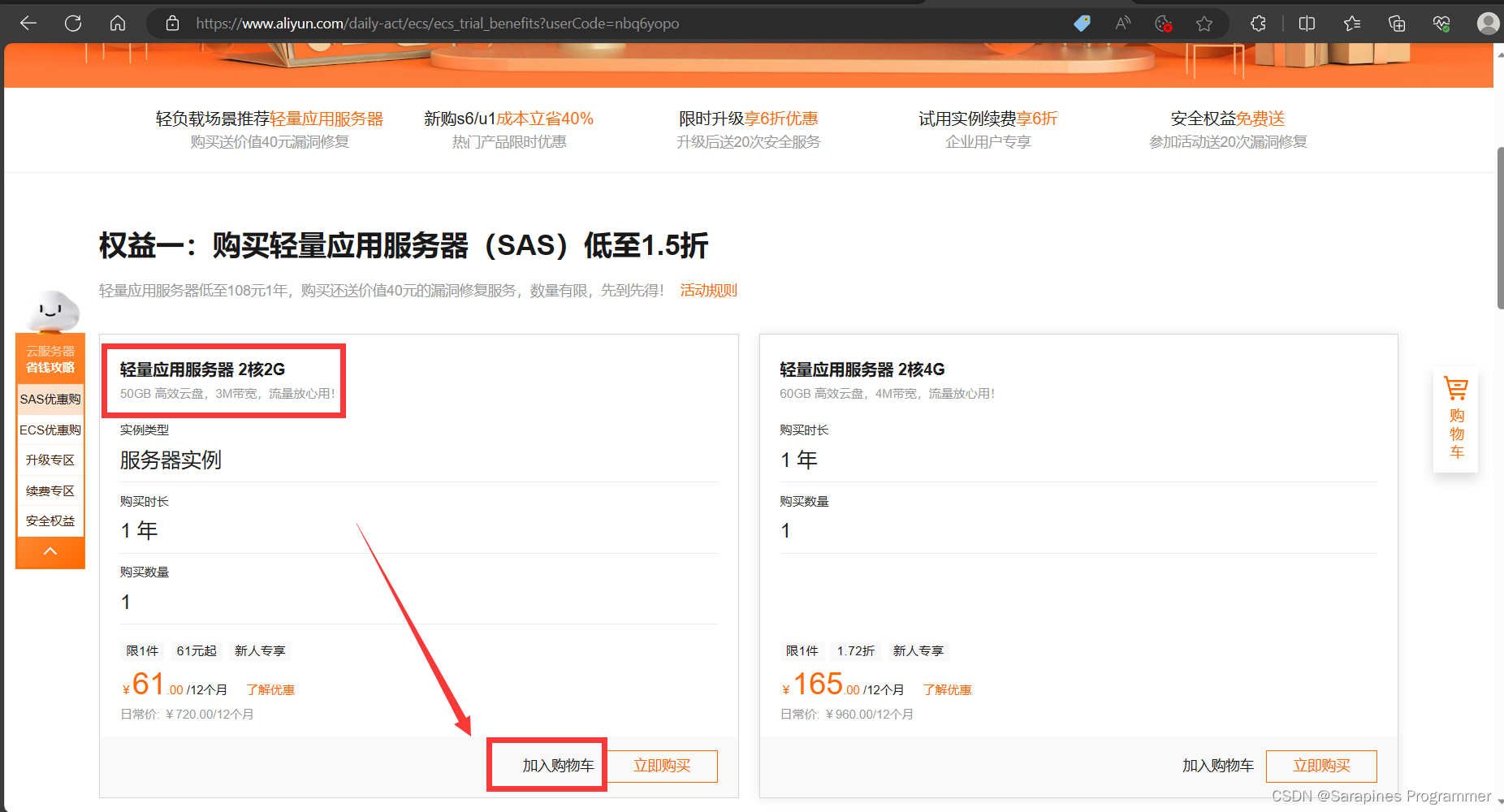Click the 新人专享 tag on the 2核2G card

(x=260, y=651)
